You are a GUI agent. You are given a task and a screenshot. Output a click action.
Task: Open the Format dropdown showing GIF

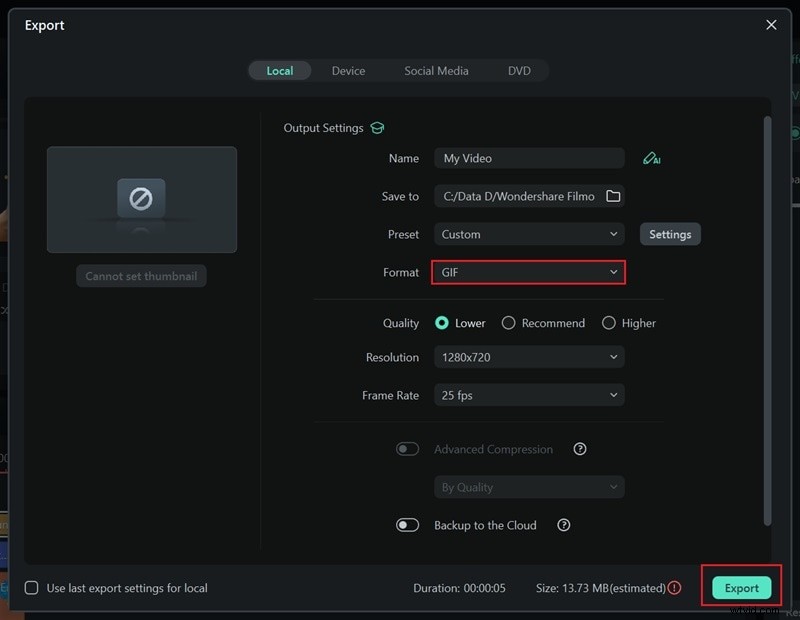[528, 272]
